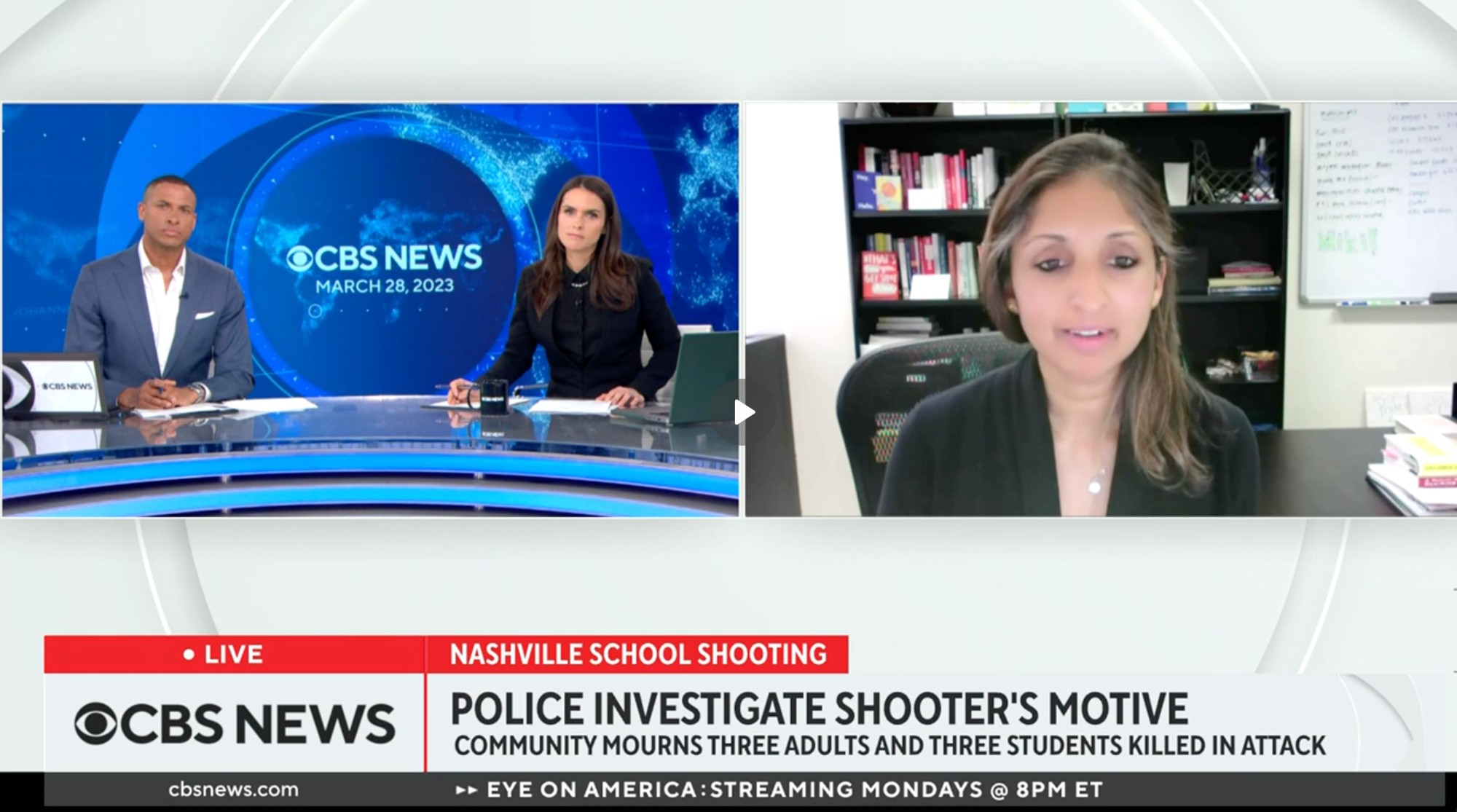Image resolution: width=1457 pixels, height=812 pixels.
Task: Click the double-arrow icon before Eye on America
Action: pos(466,789)
